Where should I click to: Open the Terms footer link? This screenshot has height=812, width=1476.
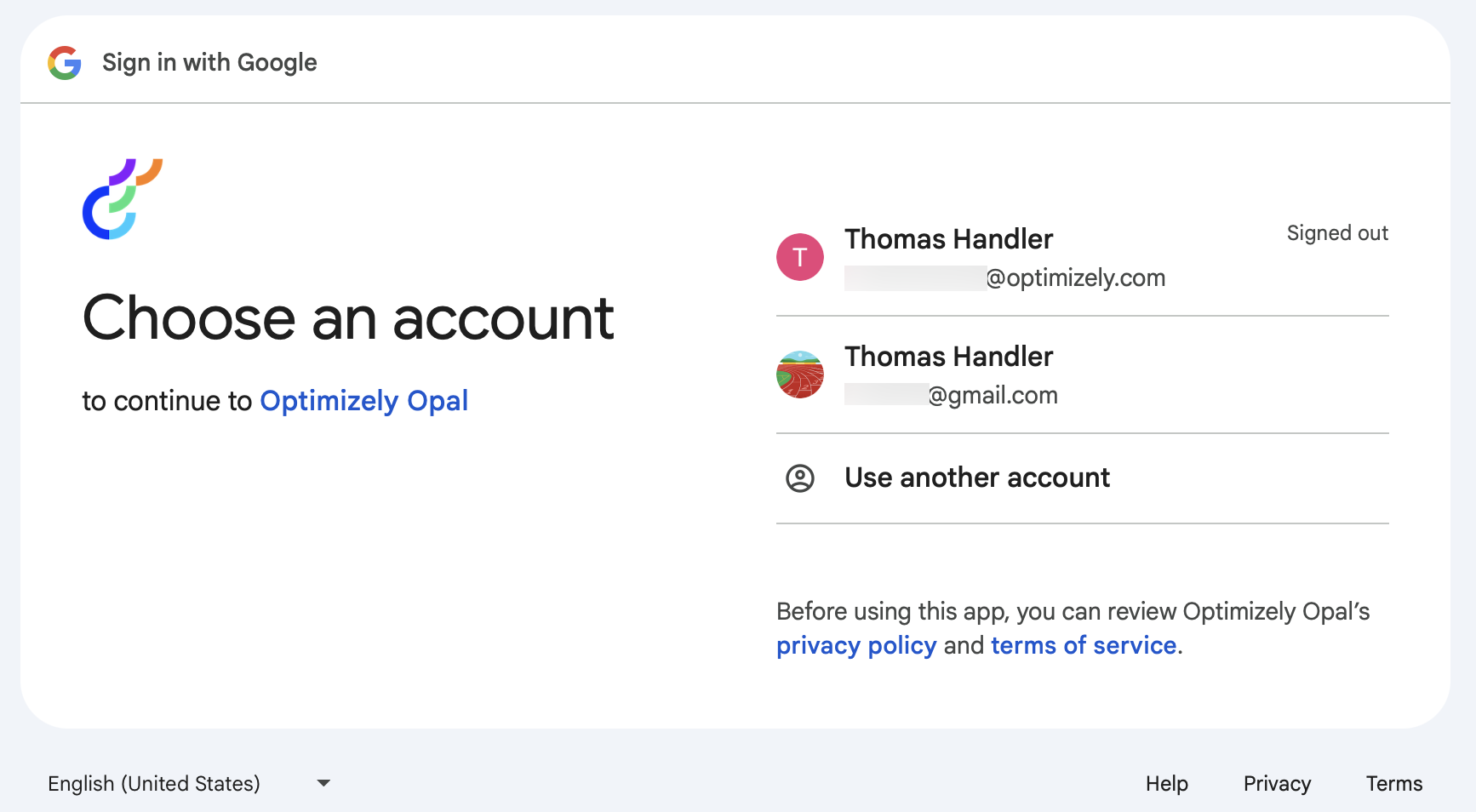pos(1393,784)
